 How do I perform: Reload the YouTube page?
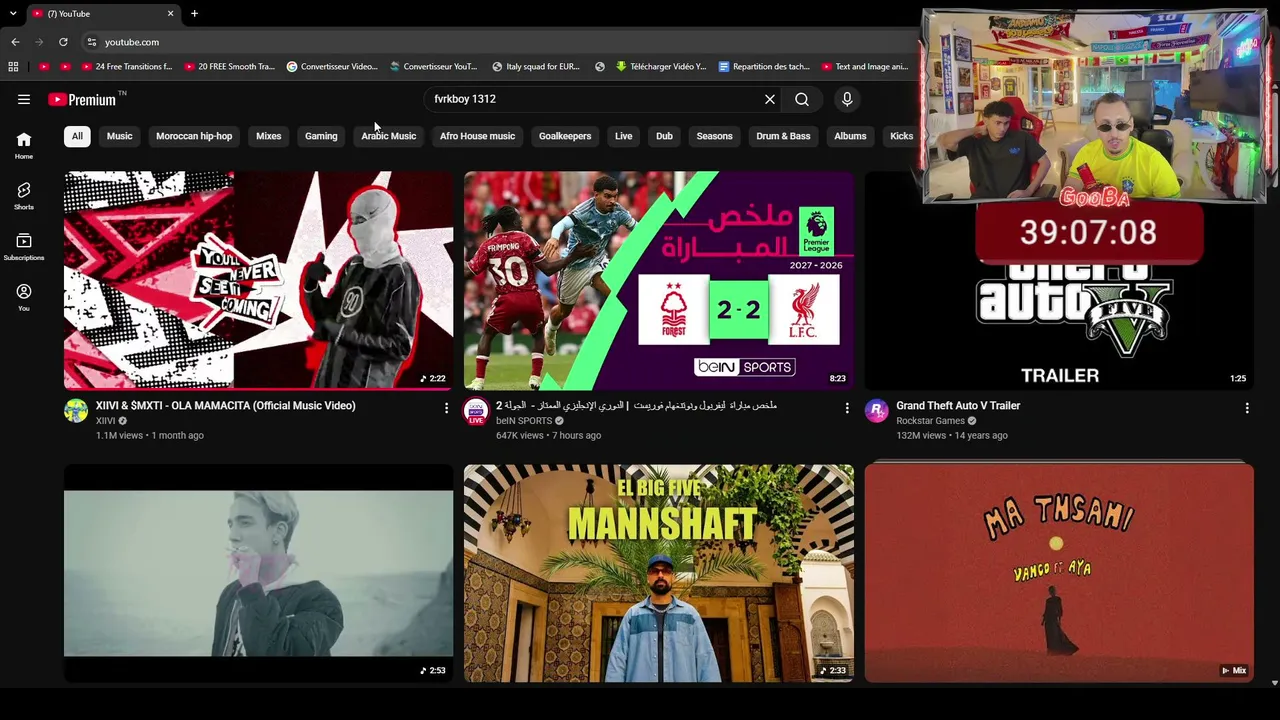pos(63,42)
